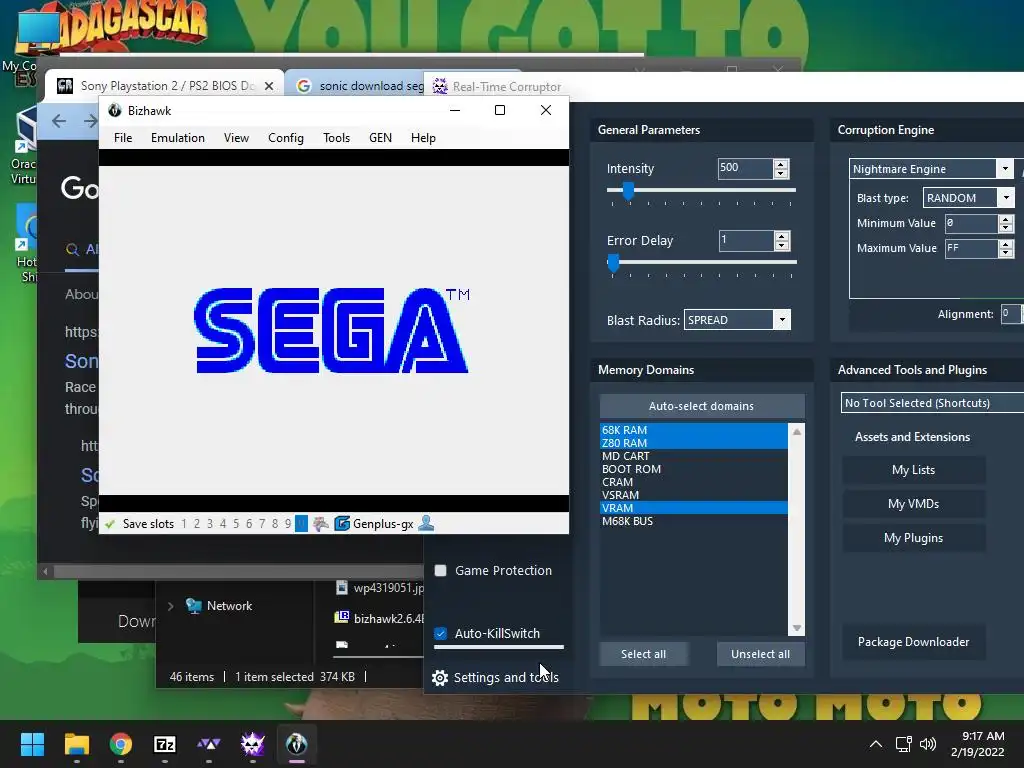This screenshot has height=768, width=1024.
Task: Open My Plugins
Action: click(913, 537)
